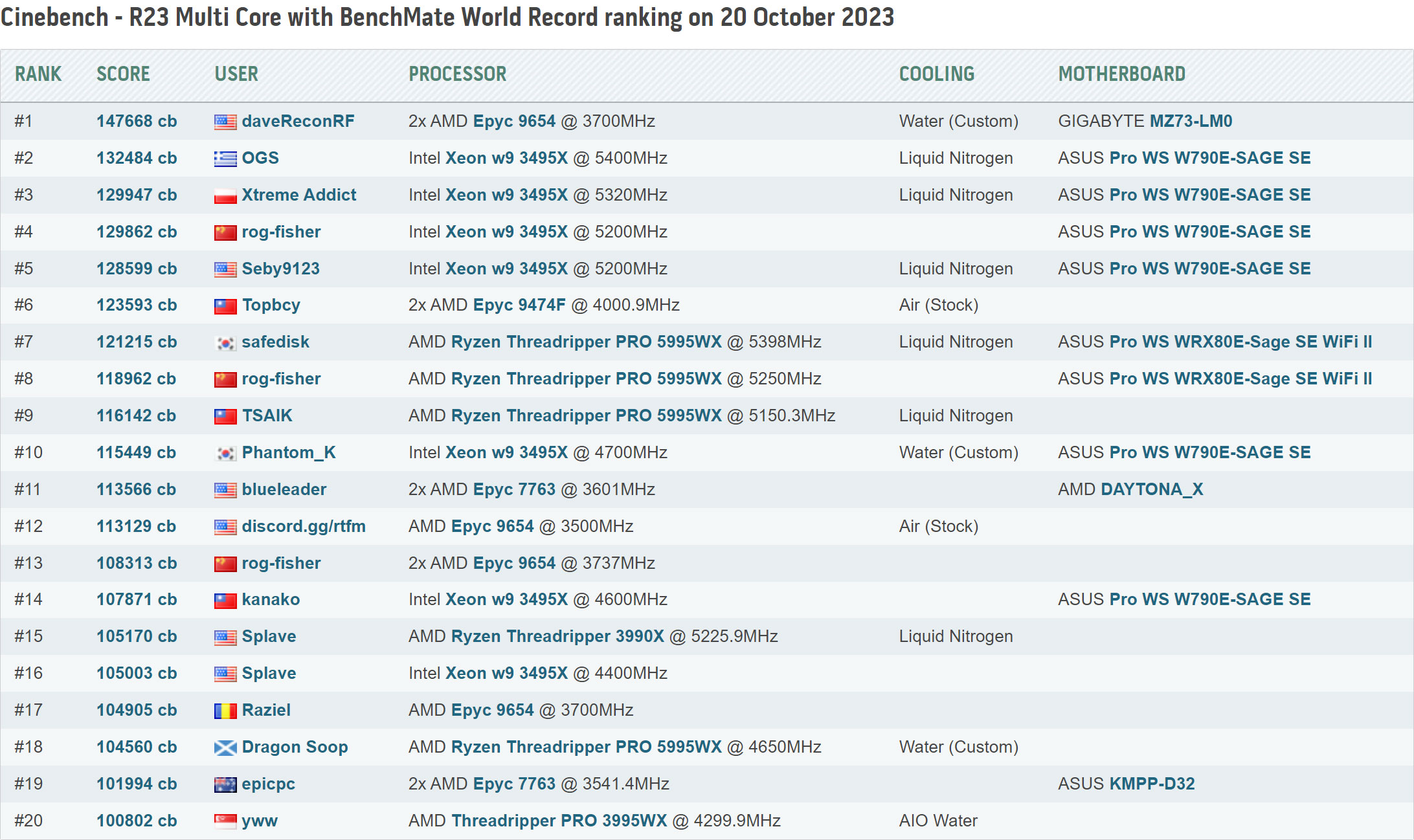Open user daveReconRF's profile
This screenshot has height=840, width=1414.
click(x=298, y=121)
